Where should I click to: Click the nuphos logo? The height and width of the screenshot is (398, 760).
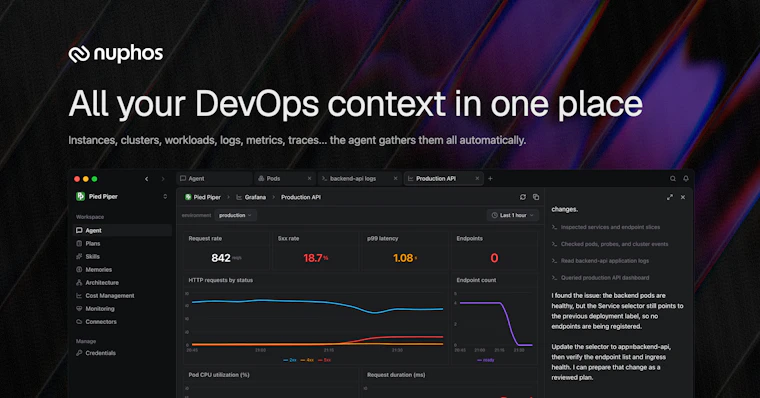(116, 54)
